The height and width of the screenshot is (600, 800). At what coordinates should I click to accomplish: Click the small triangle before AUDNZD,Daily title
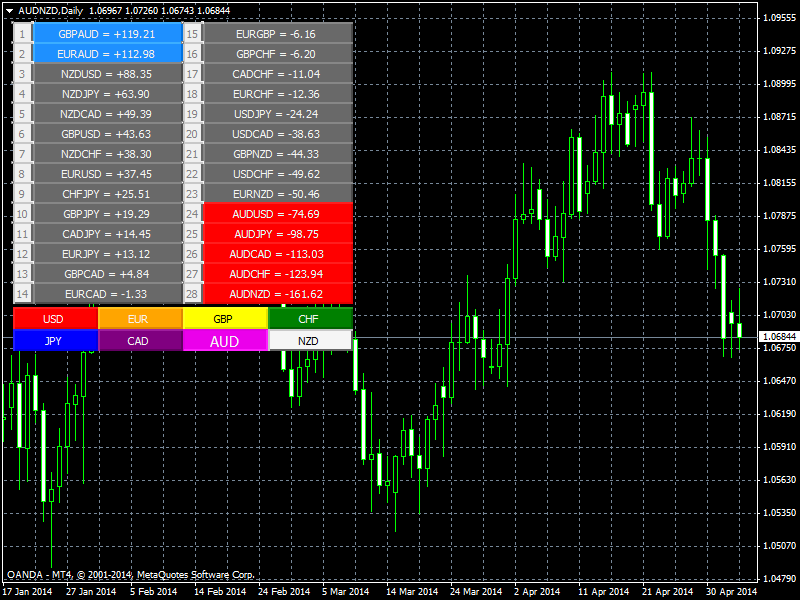[x=9, y=10]
